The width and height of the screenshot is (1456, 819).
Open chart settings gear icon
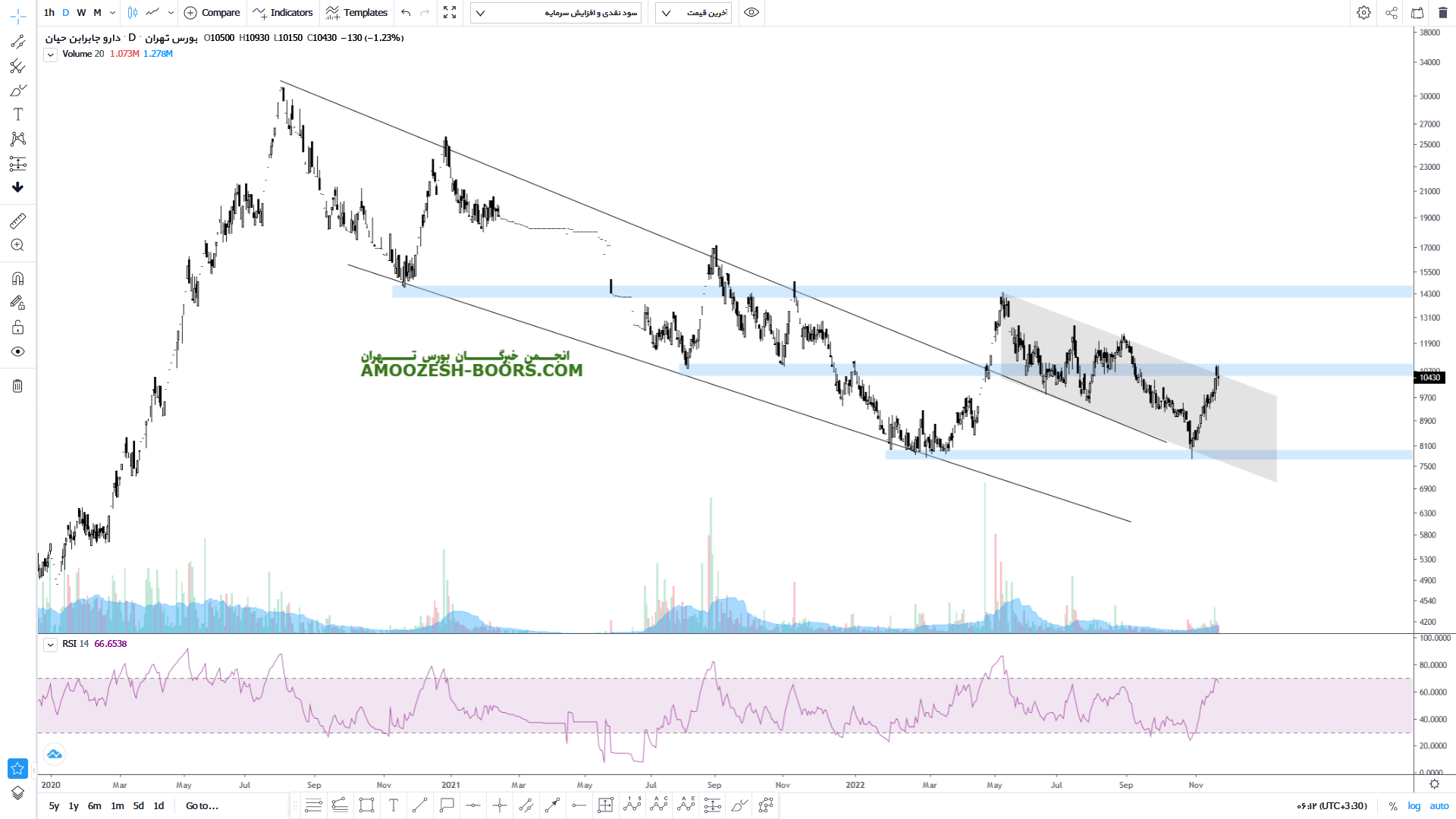(x=1363, y=13)
